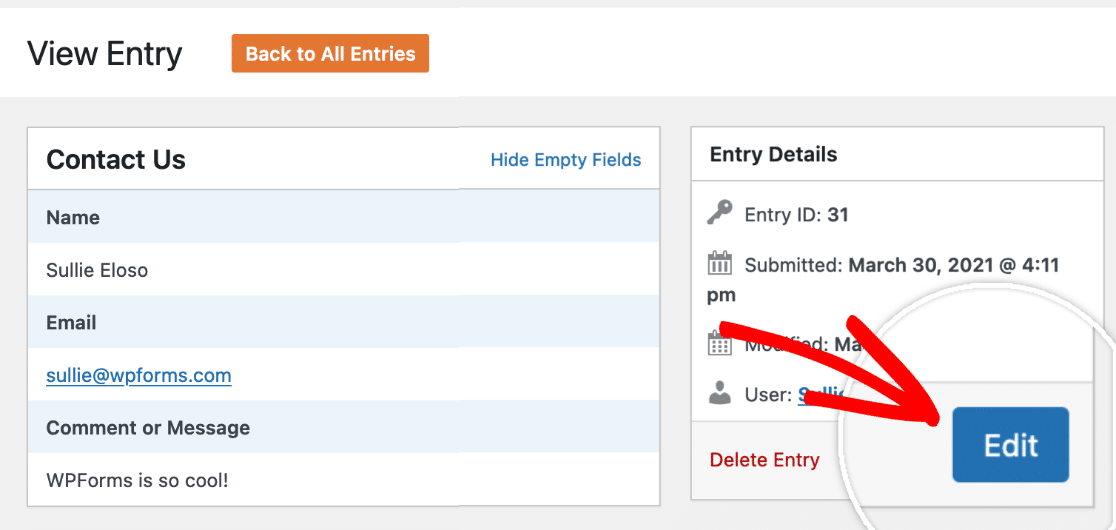
Task: Click the Name field label row
Action: click(344, 217)
